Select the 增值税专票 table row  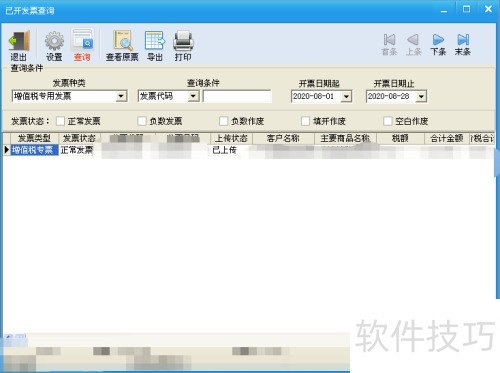tap(248, 150)
